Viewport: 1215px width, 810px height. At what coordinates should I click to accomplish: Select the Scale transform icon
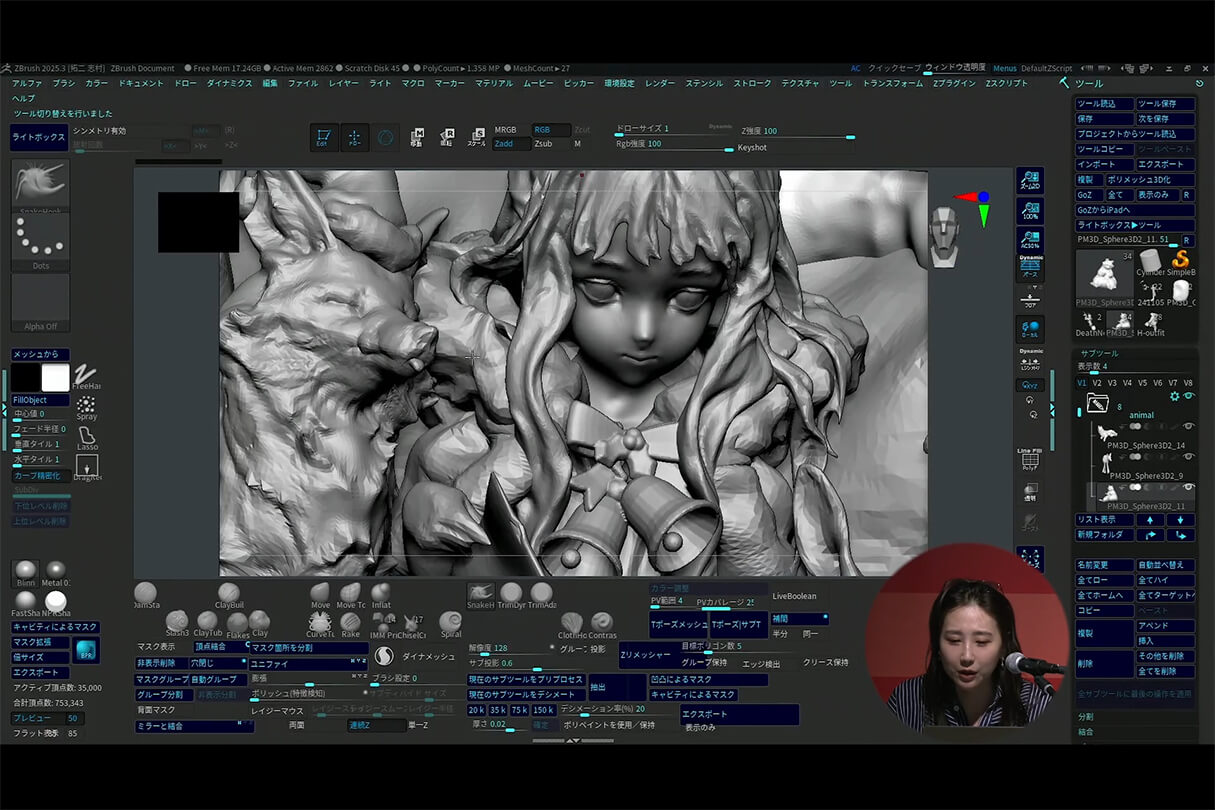[x=477, y=137]
